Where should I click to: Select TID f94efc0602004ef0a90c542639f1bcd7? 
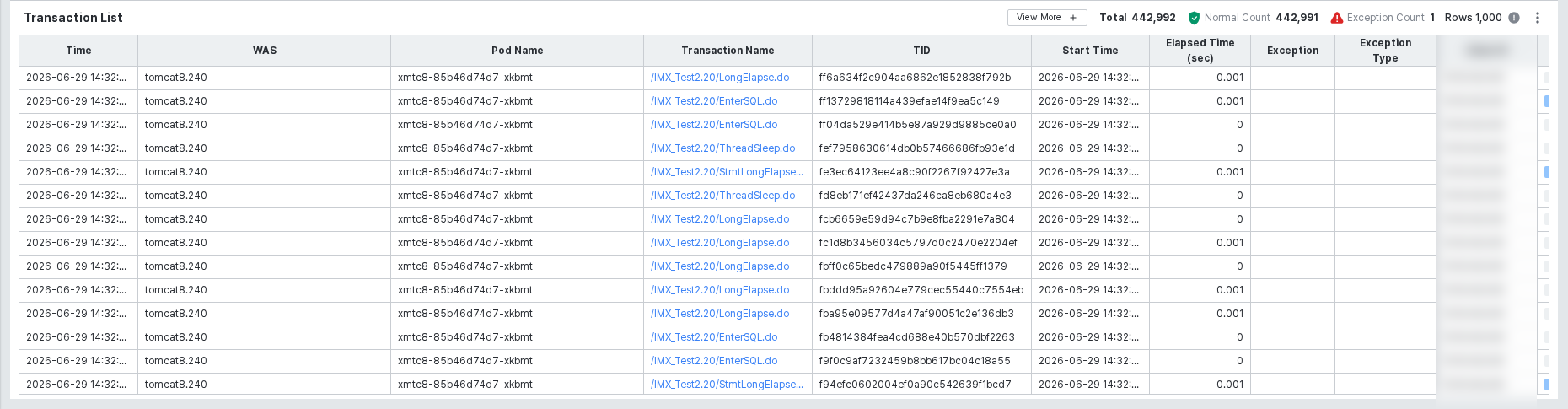click(x=915, y=385)
